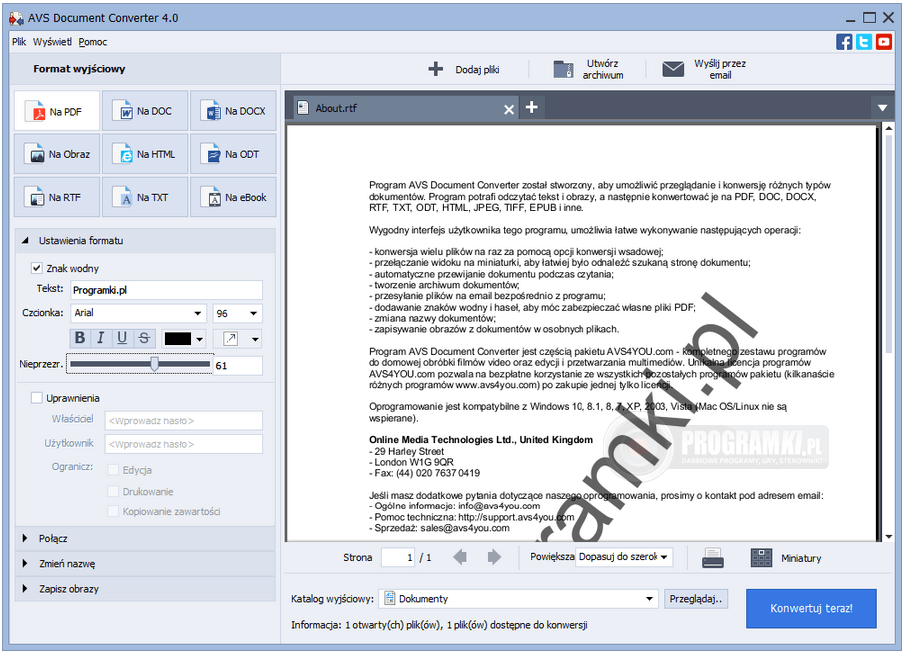Click the opacity value field 61
The image size is (905, 656).
click(x=238, y=366)
